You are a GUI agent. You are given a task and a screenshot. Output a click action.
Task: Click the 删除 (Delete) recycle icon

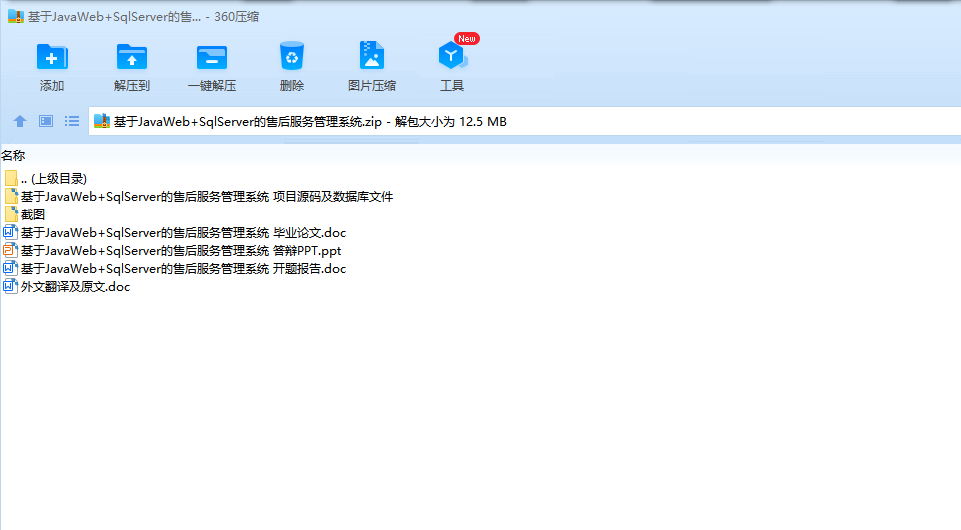(x=292, y=56)
